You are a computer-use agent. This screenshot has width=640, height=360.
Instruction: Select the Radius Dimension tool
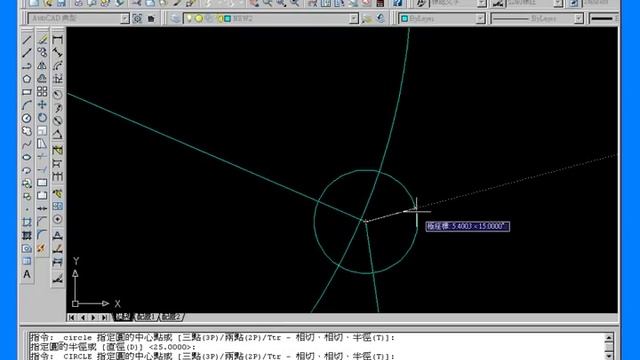click(x=58, y=94)
